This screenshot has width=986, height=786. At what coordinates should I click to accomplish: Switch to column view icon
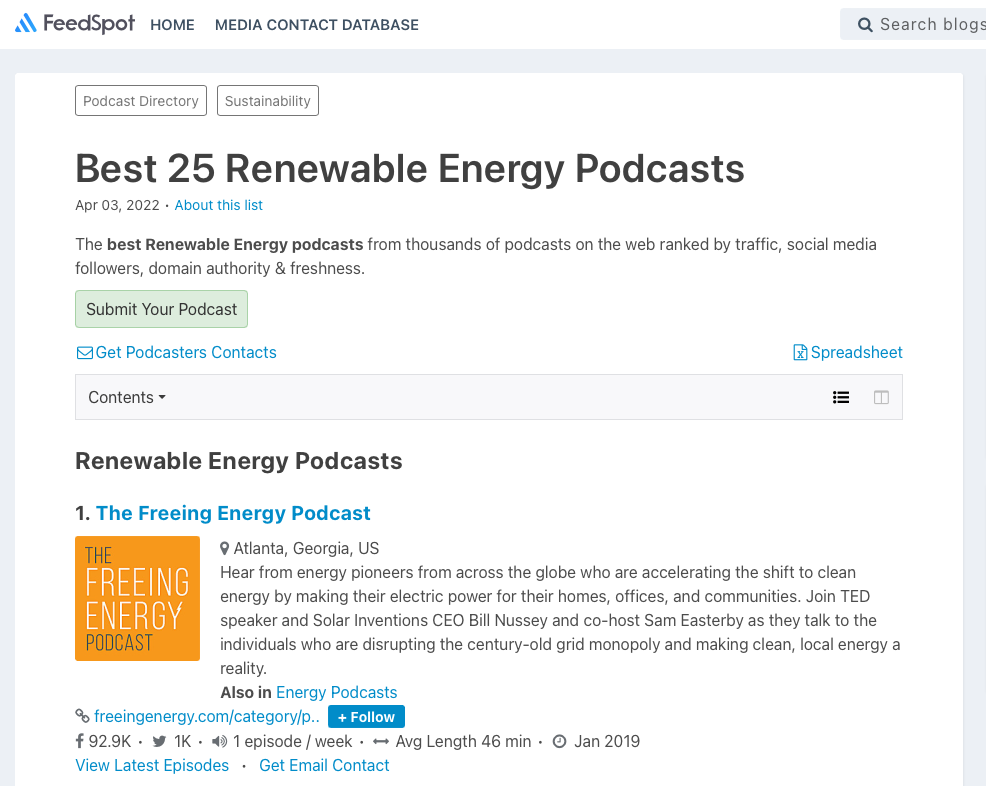tap(882, 397)
